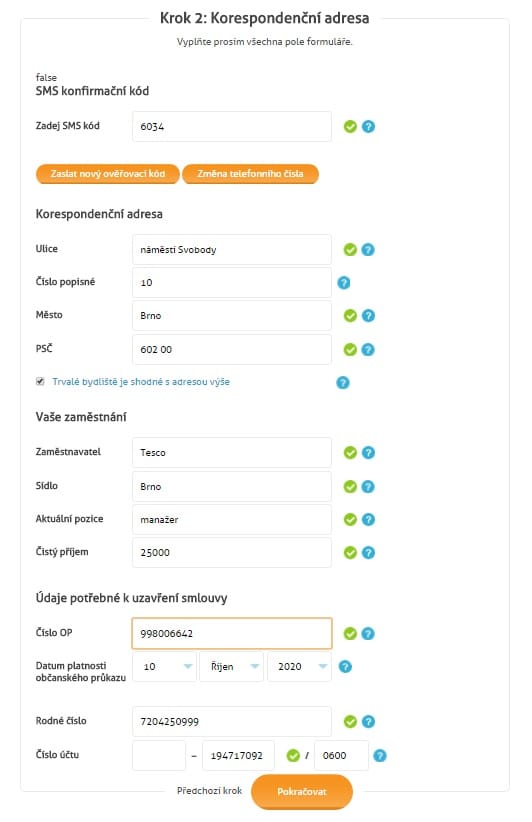Open help icon beside Čistý příjem

pyautogui.click(x=368, y=553)
